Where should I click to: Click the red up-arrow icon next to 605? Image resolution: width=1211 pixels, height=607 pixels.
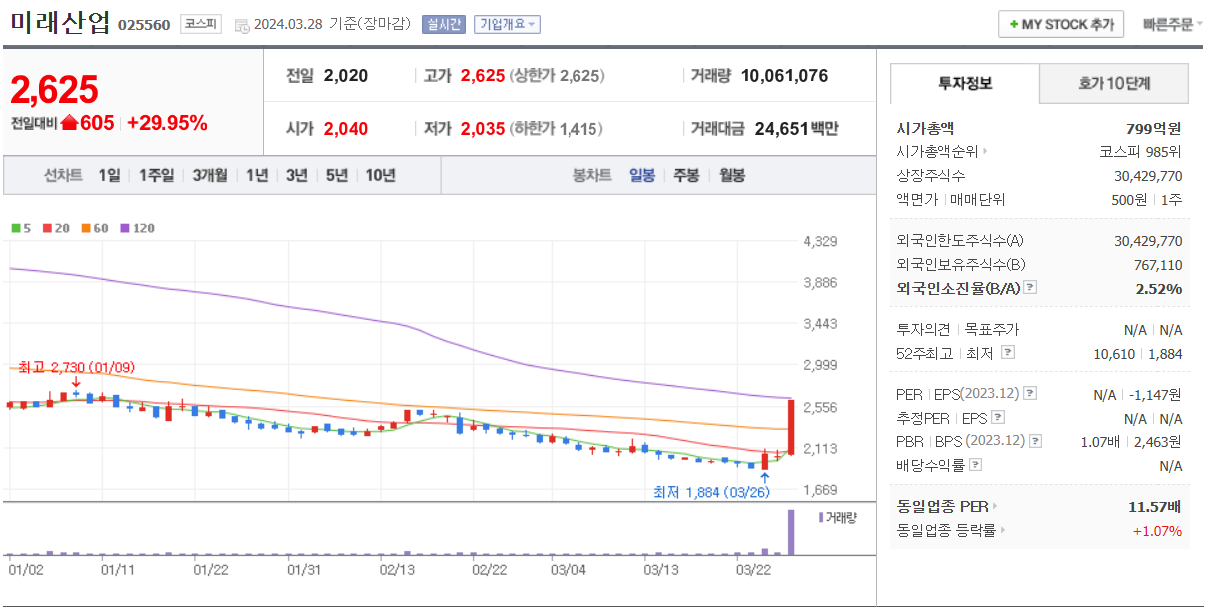(x=69, y=123)
